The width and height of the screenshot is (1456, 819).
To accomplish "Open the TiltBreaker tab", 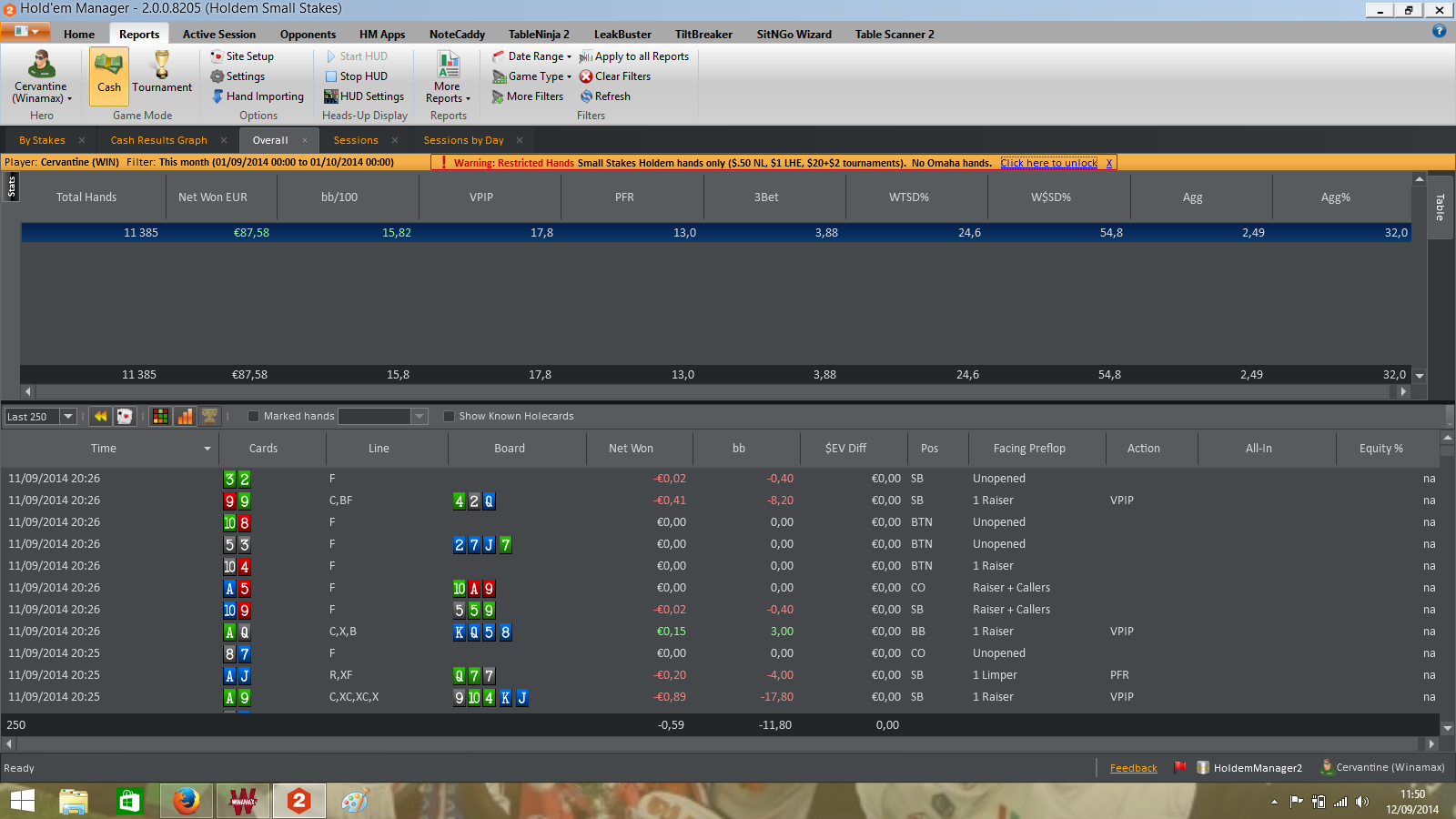I will [703, 35].
